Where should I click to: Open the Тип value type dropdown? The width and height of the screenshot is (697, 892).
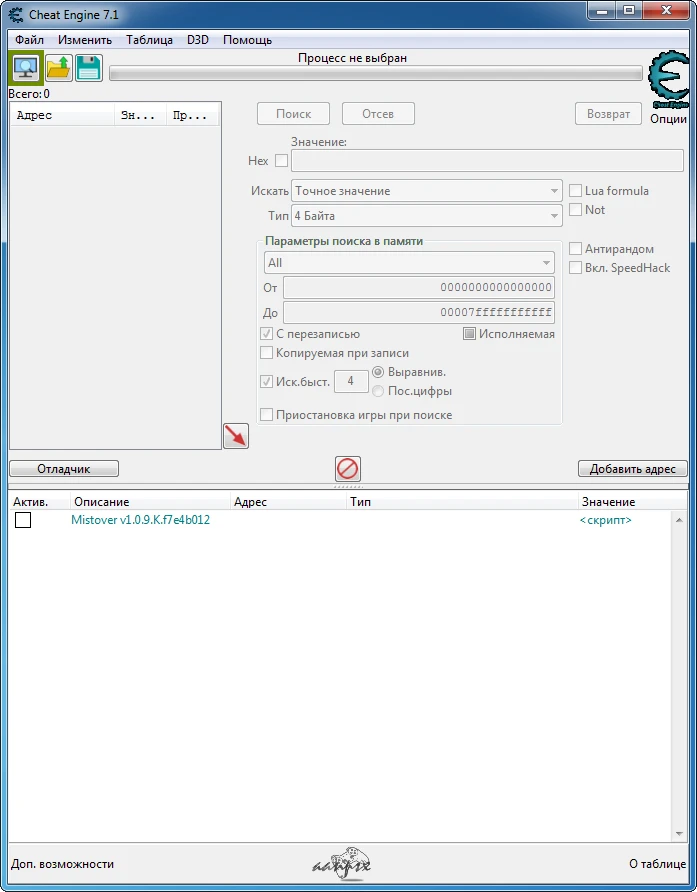[427, 216]
